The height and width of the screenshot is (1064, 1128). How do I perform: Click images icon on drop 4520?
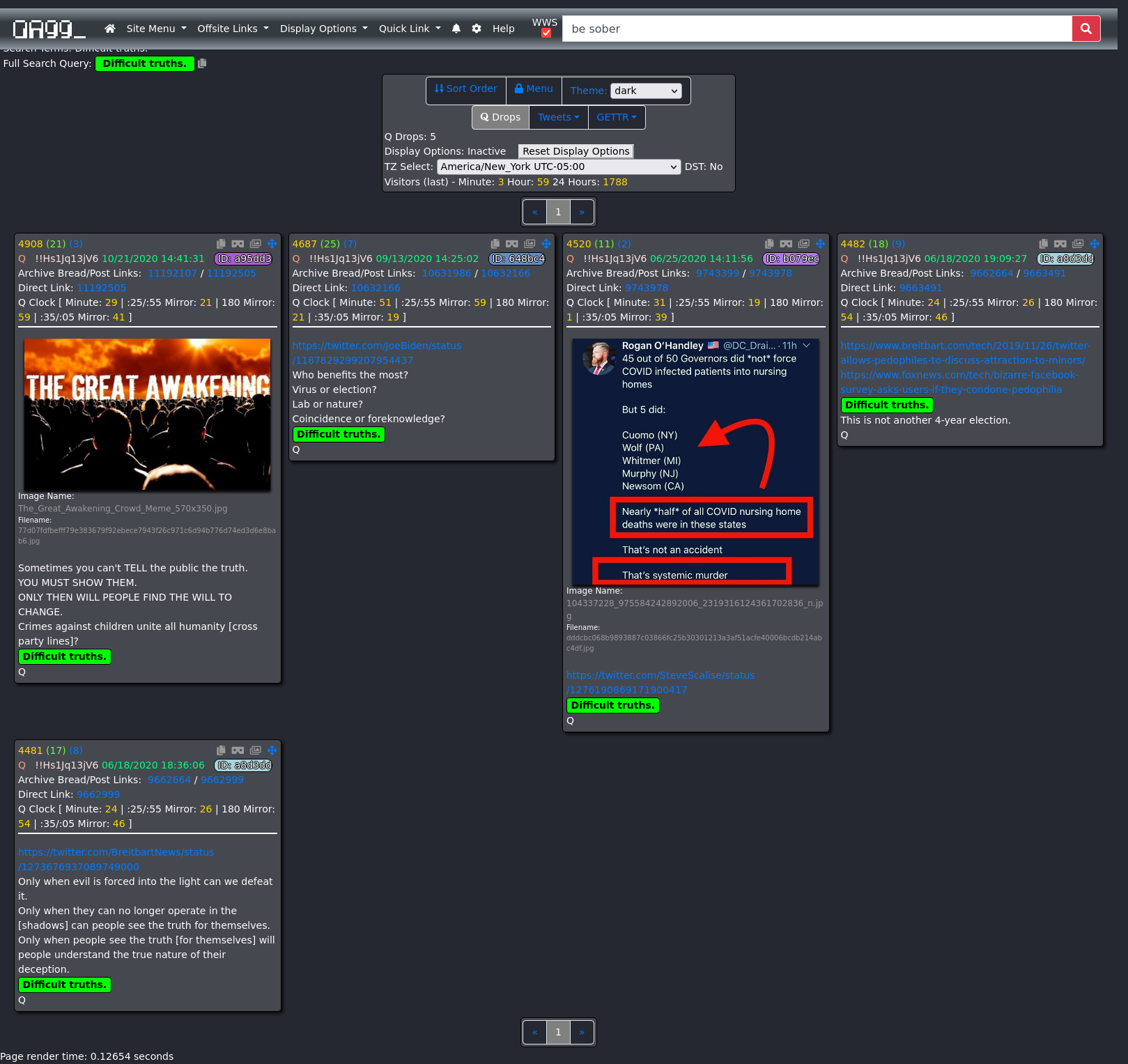(804, 244)
